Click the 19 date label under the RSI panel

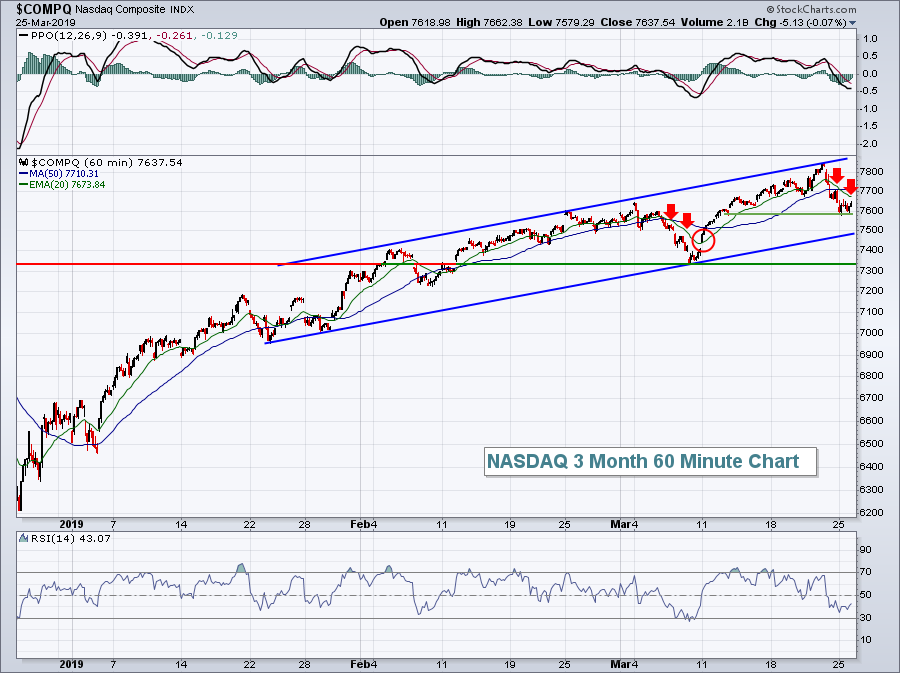point(510,664)
